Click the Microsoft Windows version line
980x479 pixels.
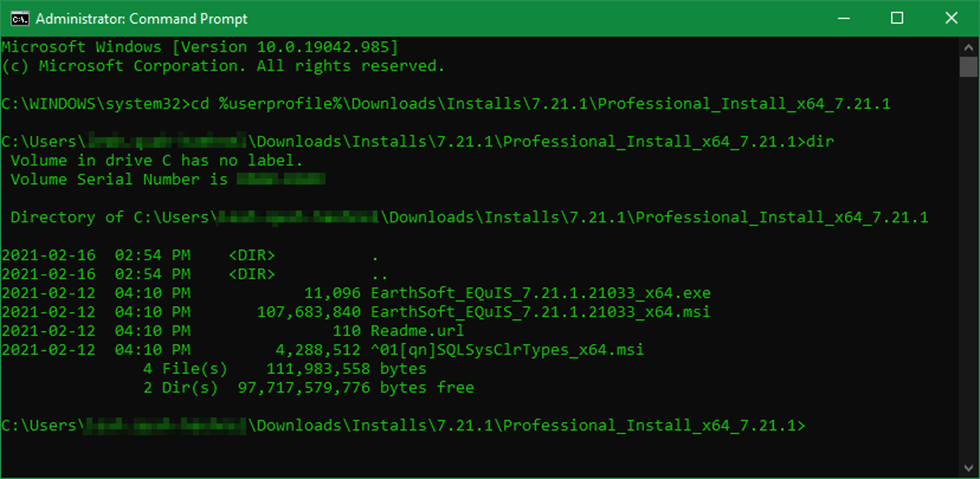[200, 47]
